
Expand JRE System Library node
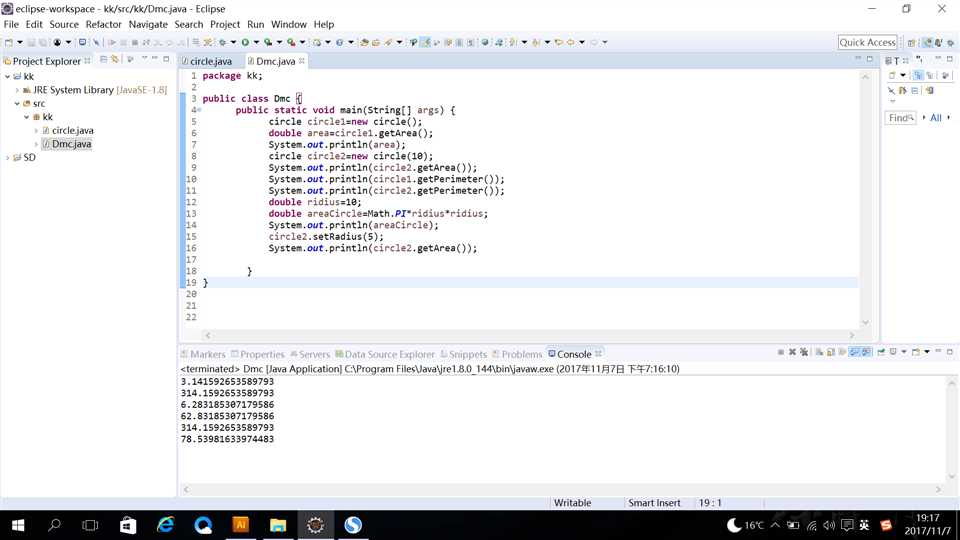(x=17, y=90)
